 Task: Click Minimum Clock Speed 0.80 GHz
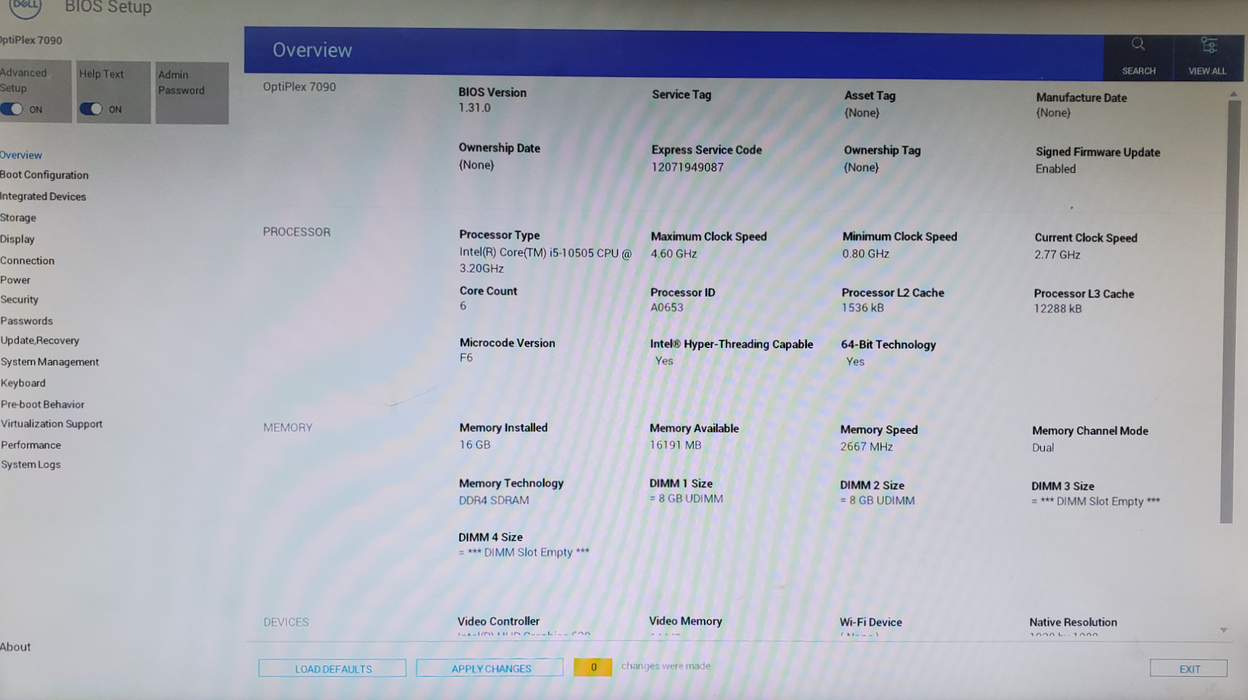tap(866, 254)
